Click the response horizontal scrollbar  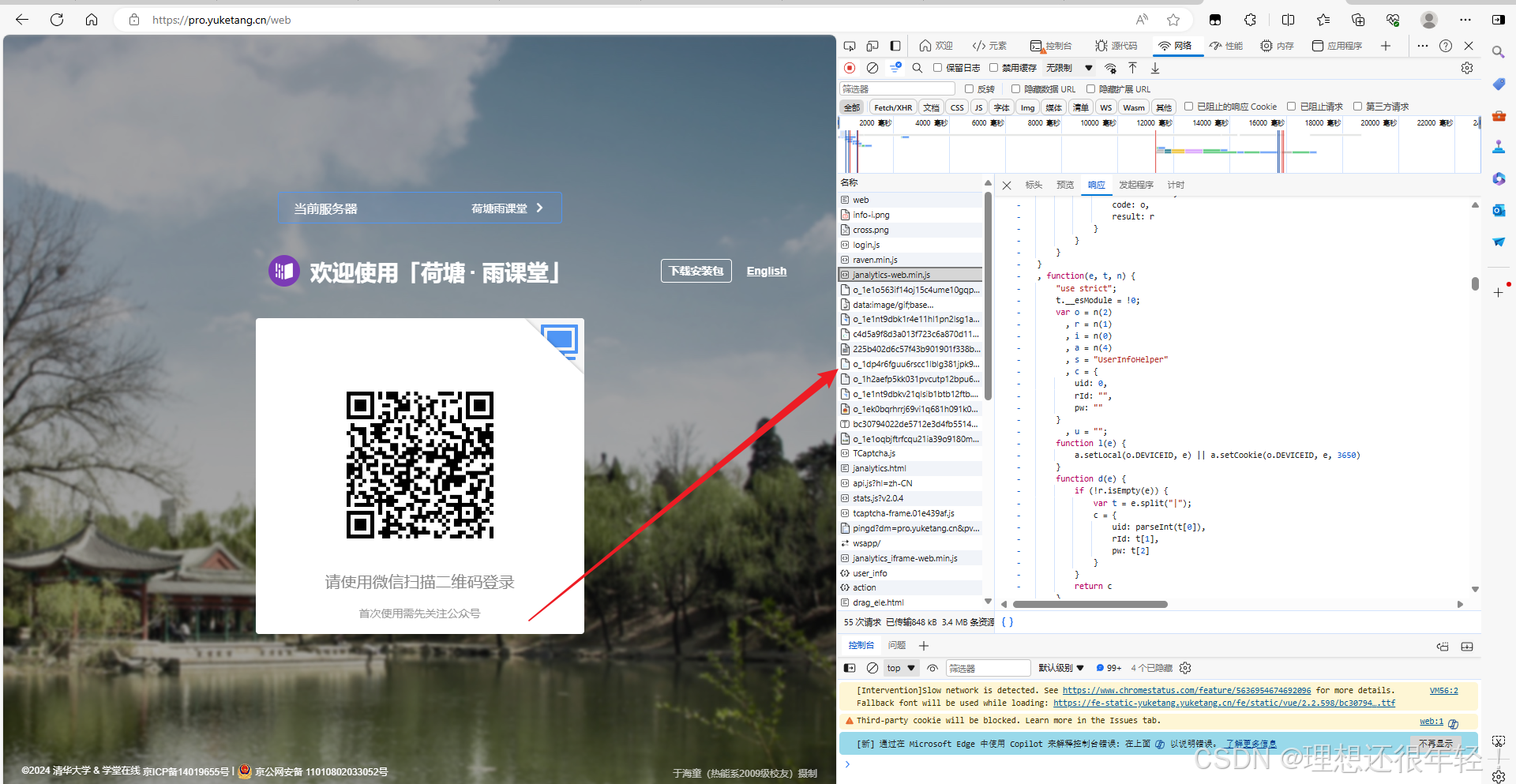1090,605
